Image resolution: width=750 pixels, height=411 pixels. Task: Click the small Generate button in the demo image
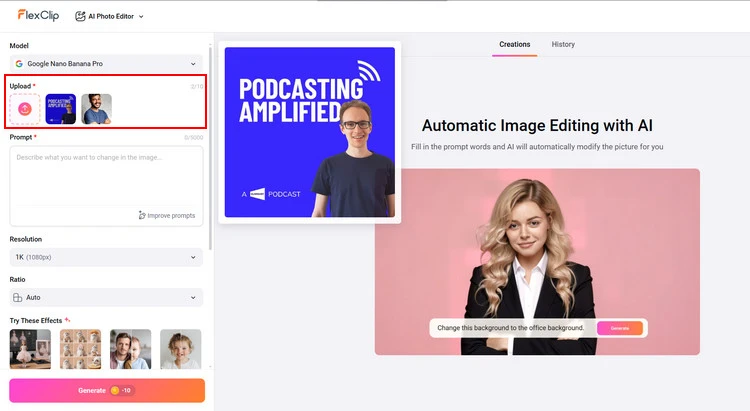tap(620, 328)
